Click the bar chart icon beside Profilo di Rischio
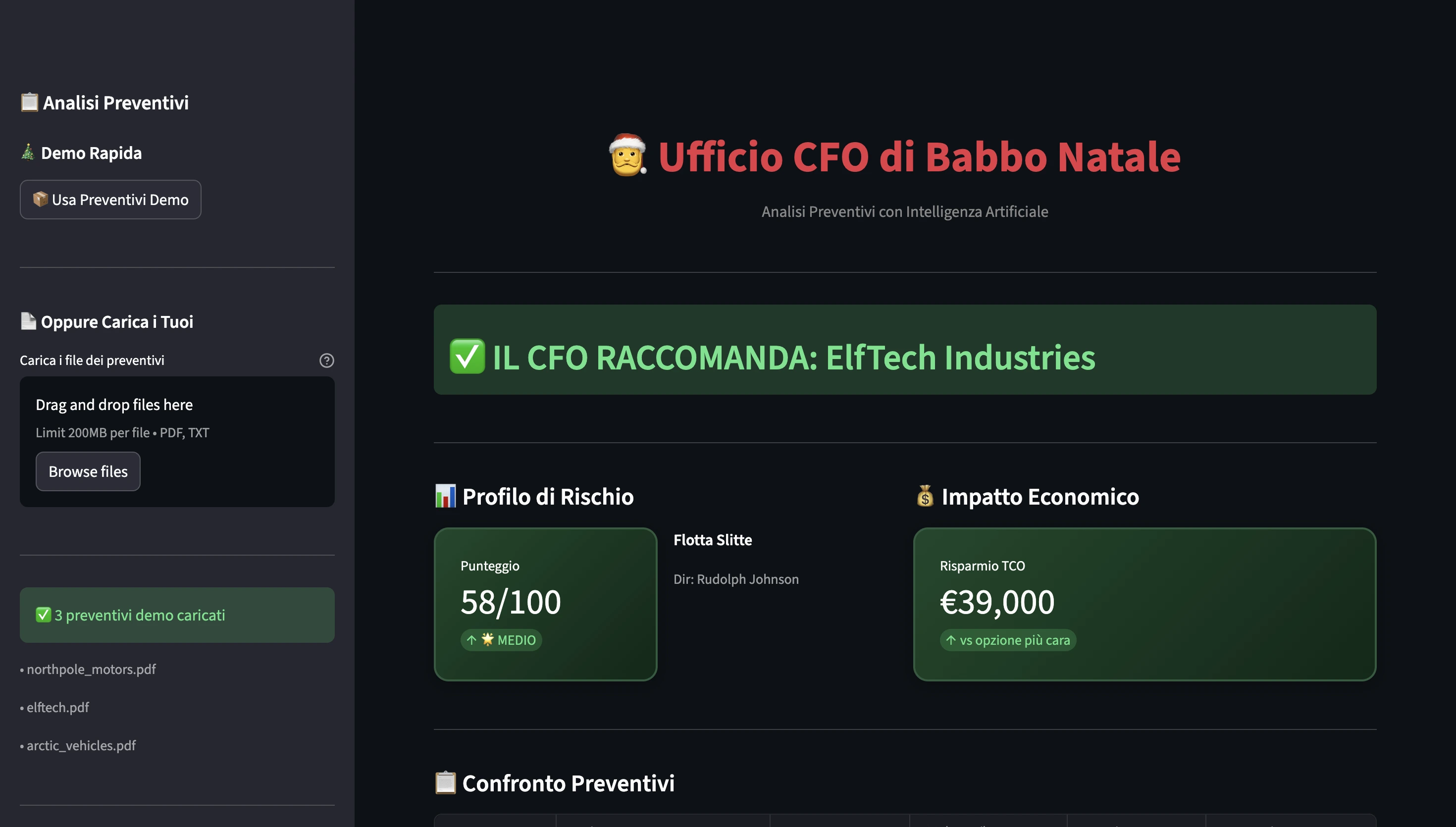Image resolution: width=1456 pixels, height=827 pixels. coord(445,496)
